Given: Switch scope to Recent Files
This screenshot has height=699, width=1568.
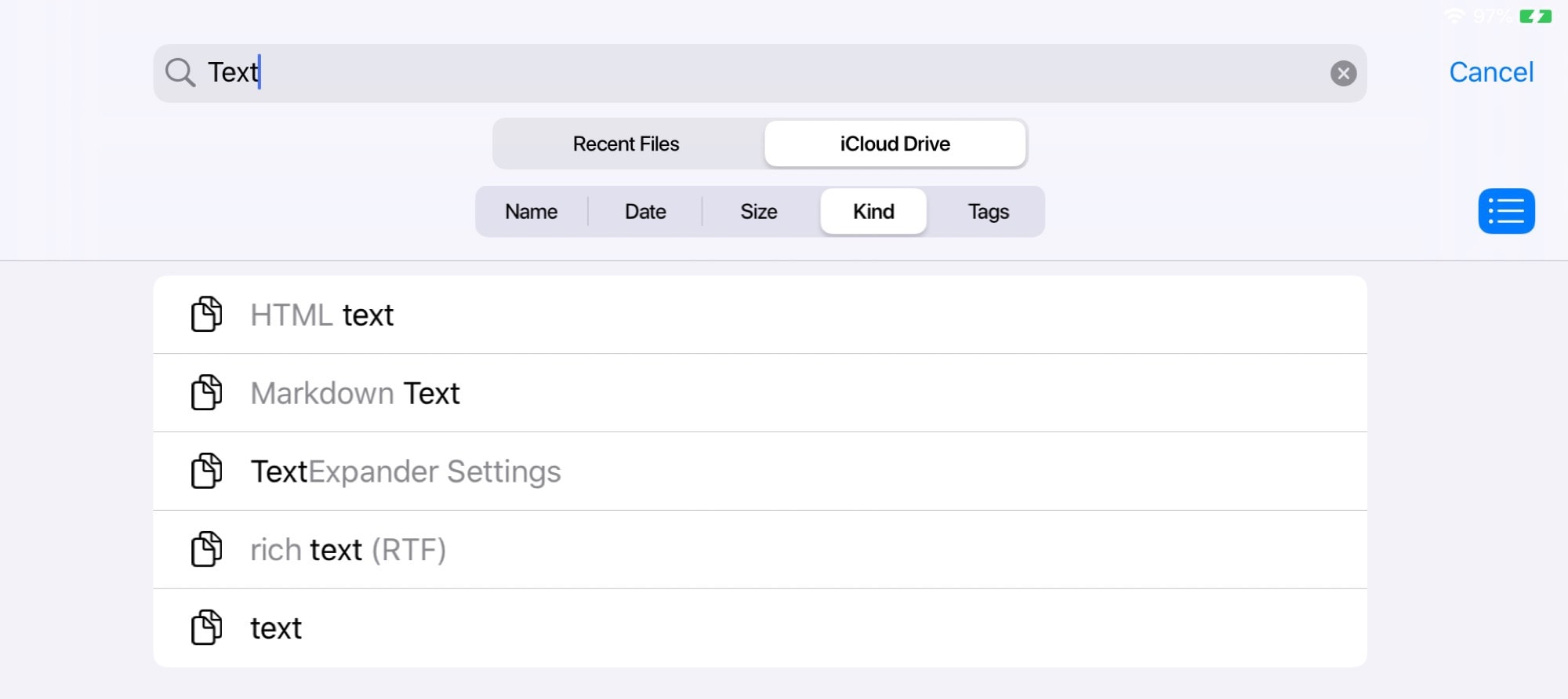Looking at the screenshot, I should coord(626,144).
